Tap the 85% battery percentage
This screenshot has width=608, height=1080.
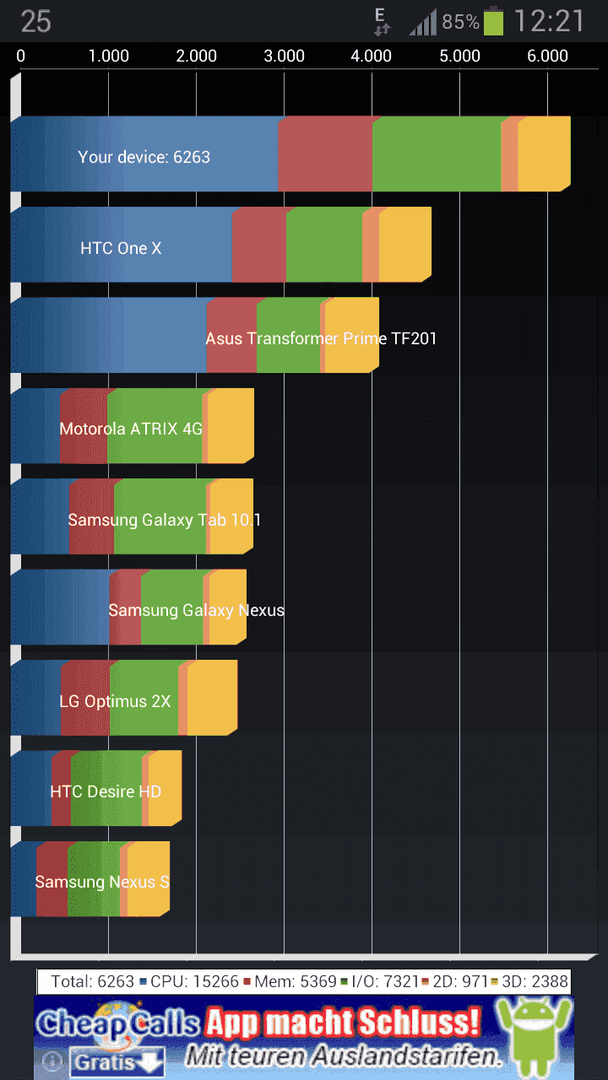461,22
